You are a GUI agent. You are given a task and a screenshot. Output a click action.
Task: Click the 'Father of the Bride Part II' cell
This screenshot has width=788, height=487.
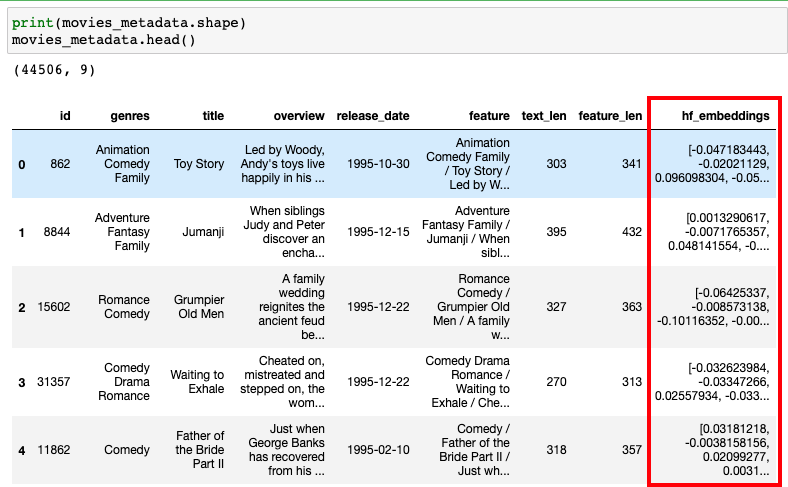click(200, 449)
